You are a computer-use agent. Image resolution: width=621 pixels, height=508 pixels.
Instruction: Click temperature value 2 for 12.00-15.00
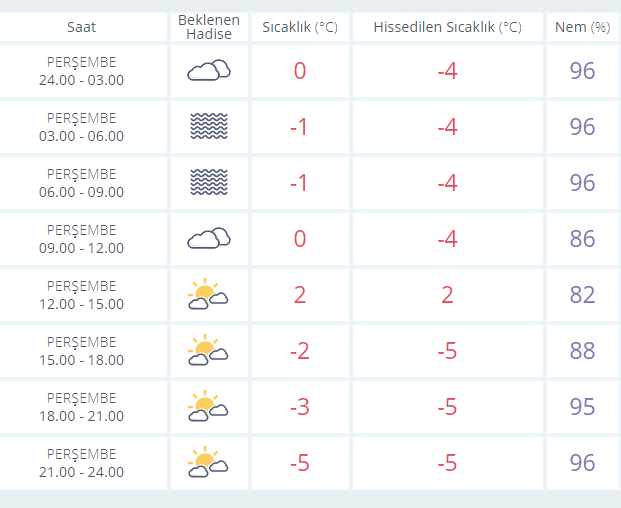(x=299, y=295)
